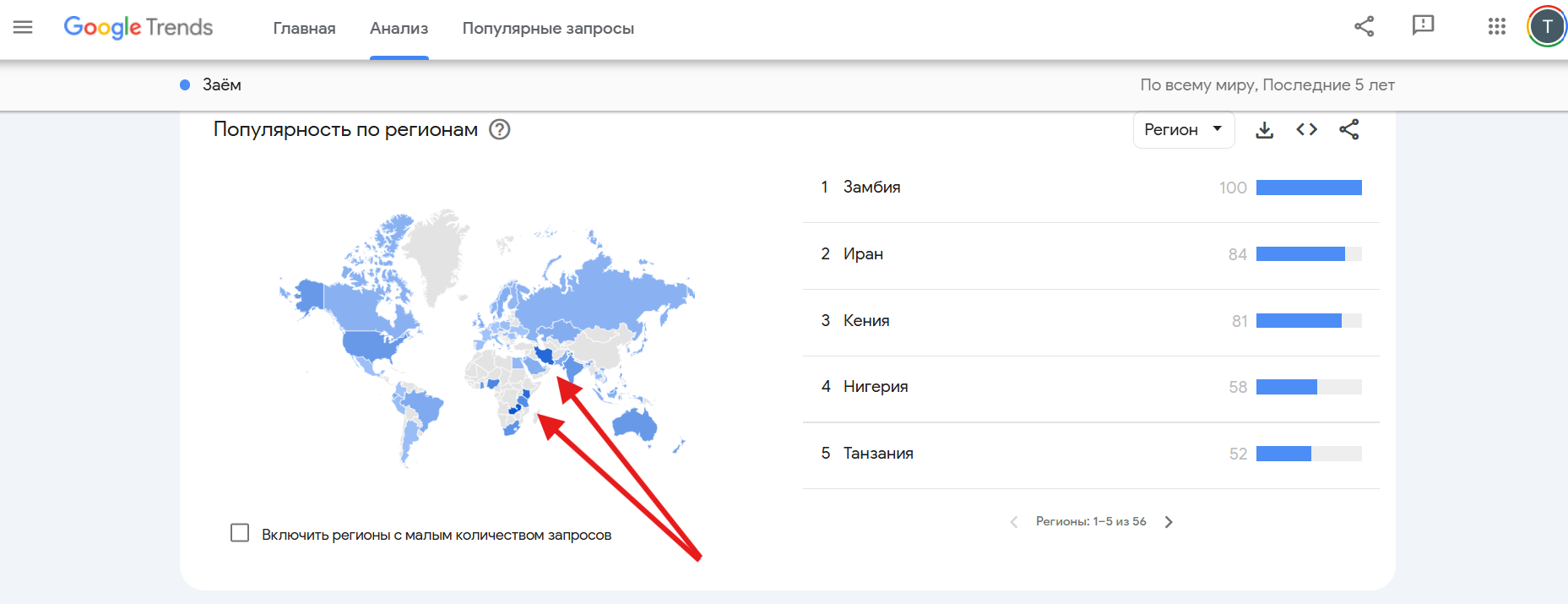Open the Google apps grid
The image size is (1568, 604).
pyautogui.click(x=1496, y=26)
